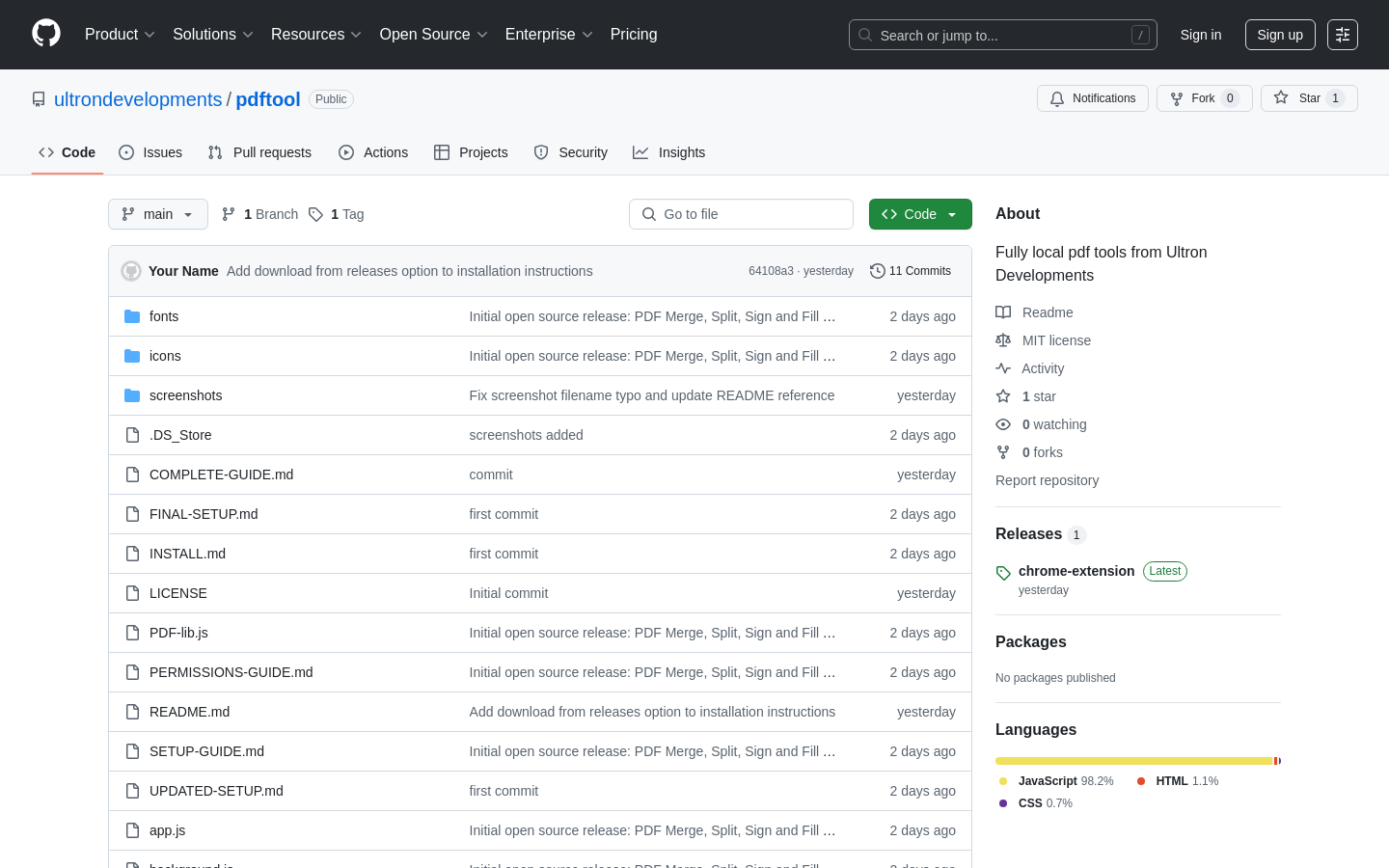Switch to the Insights tab

669,152
